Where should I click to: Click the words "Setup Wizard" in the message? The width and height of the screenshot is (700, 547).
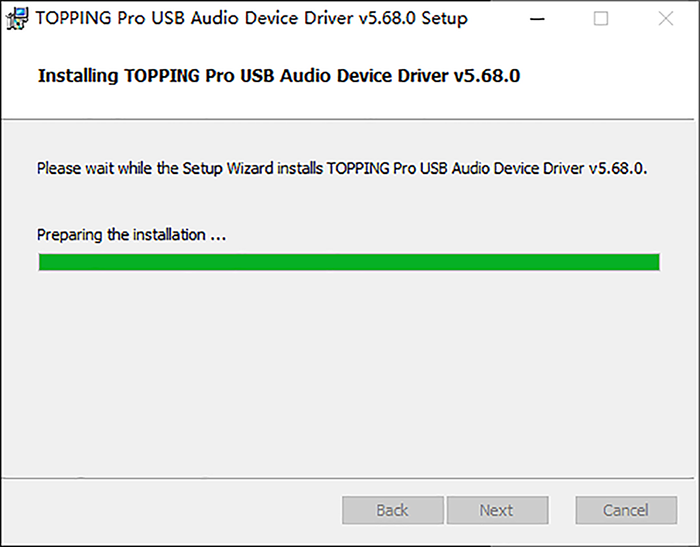(x=228, y=168)
